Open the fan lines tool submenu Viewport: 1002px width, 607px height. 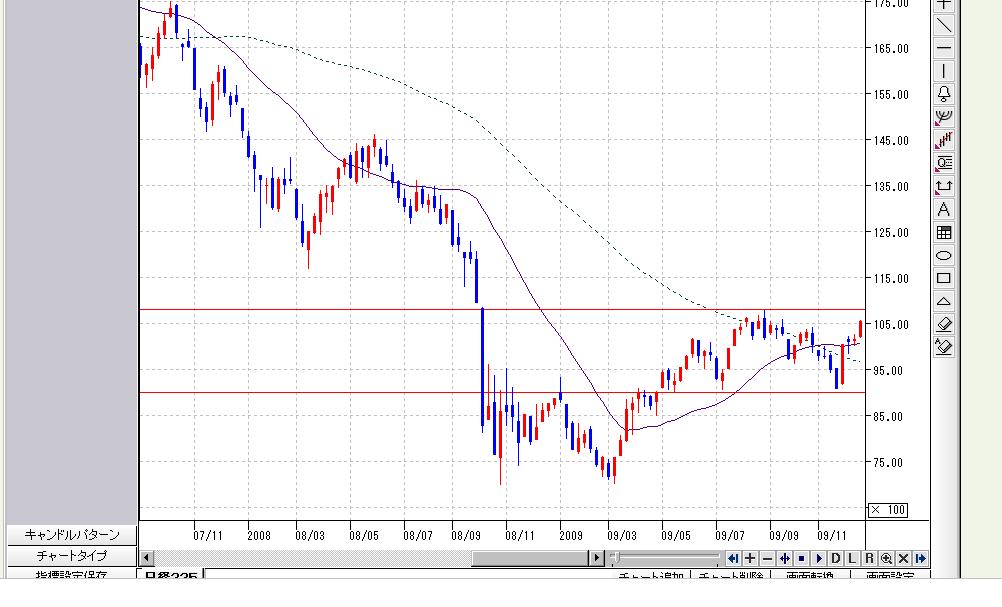[x=944, y=117]
